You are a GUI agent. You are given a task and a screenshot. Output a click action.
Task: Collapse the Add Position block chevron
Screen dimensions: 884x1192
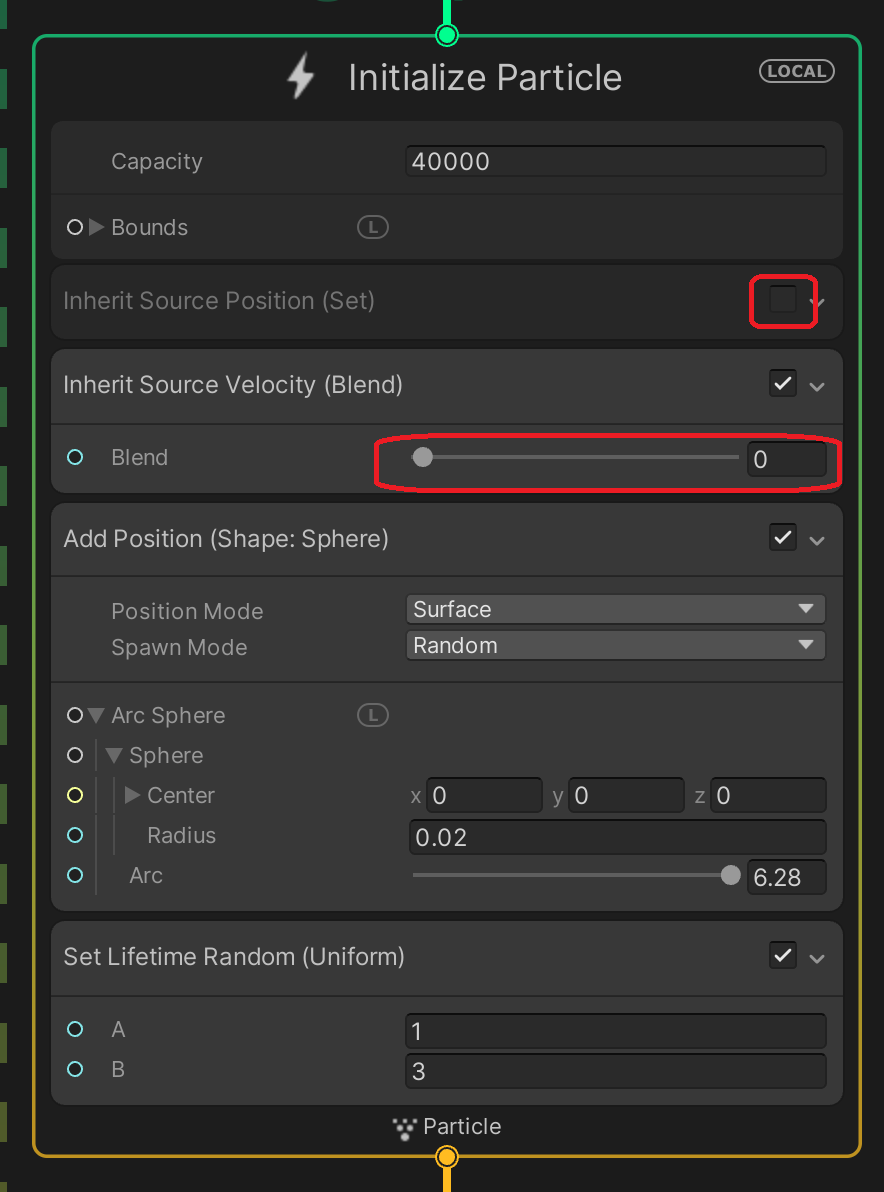(x=817, y=541)
